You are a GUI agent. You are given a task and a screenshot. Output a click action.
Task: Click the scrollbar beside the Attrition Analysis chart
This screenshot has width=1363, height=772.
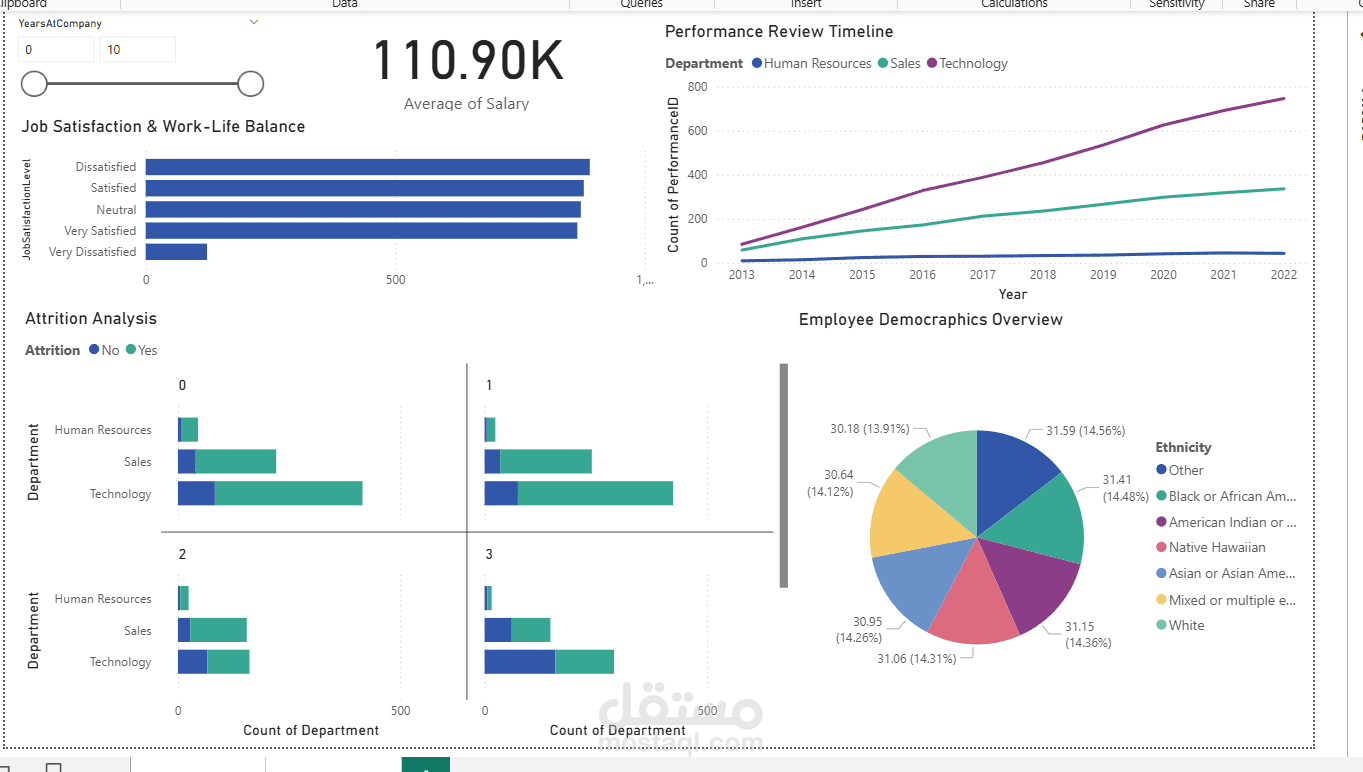782,475
